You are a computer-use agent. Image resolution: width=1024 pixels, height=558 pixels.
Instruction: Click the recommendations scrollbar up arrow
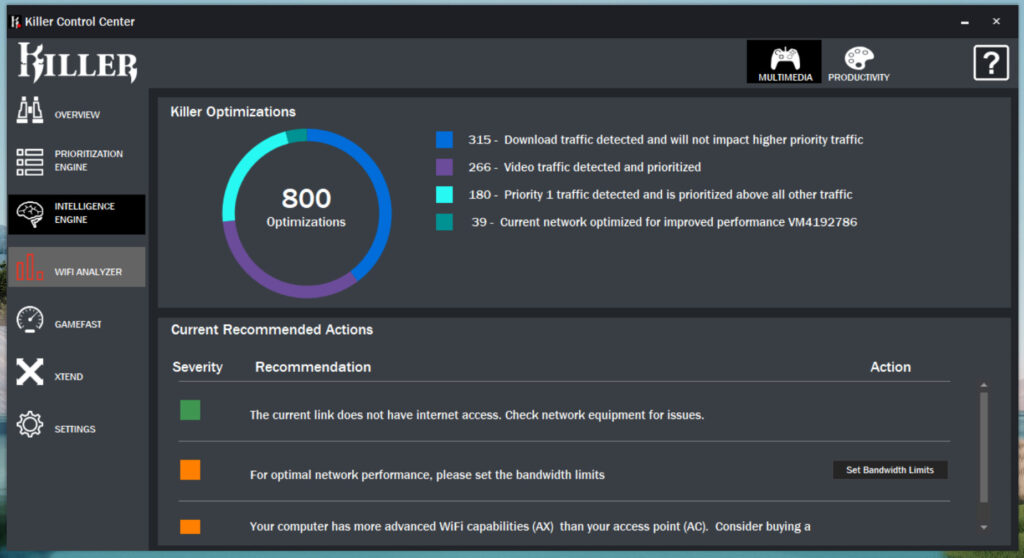click(x=984, y=385)
